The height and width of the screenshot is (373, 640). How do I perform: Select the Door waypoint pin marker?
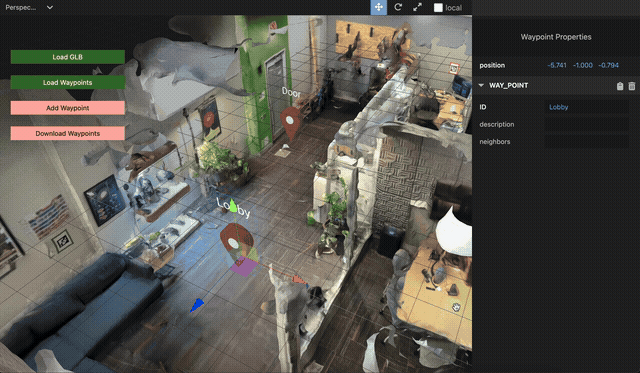coord(290,124)
